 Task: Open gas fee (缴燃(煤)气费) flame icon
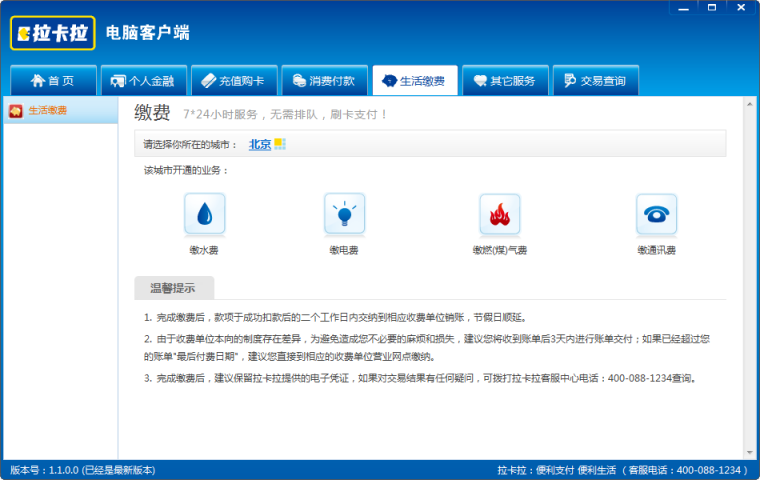click(x=499, y=214)
